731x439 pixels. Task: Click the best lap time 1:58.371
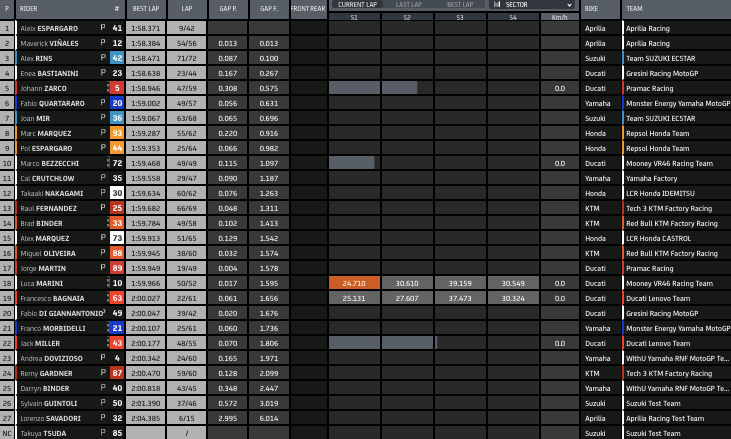[x=145, y=28]
